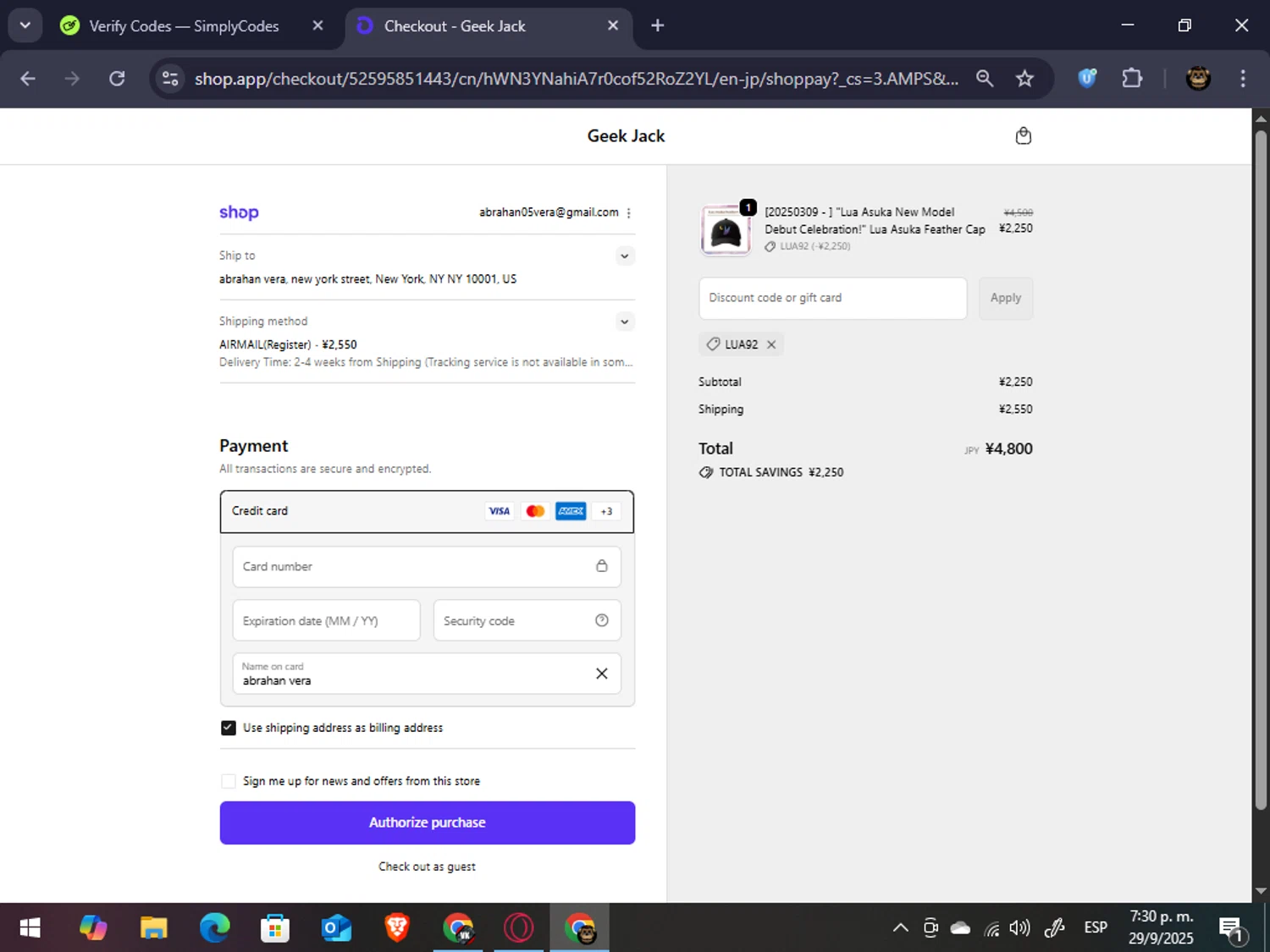Open the volume control in system tray
Viewport: 1270px width, 952px height.
(1019, 928)
